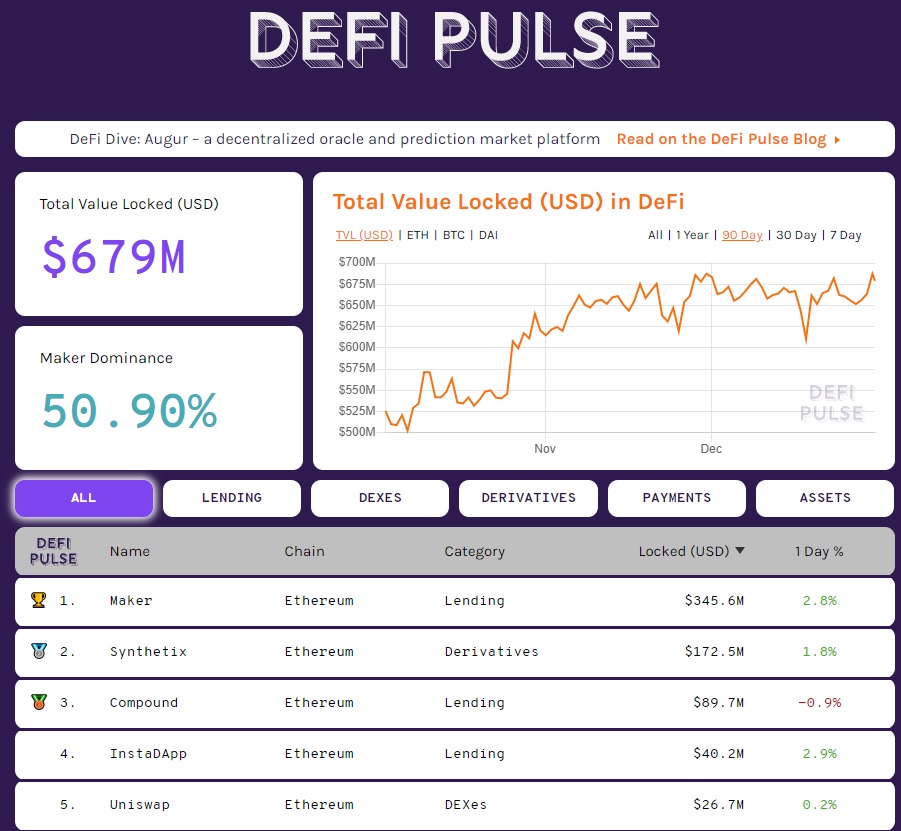901x831 pixels.
Task: Select the PAYMENTS tab
Action: pyautogui.click(x=677, y=498)
